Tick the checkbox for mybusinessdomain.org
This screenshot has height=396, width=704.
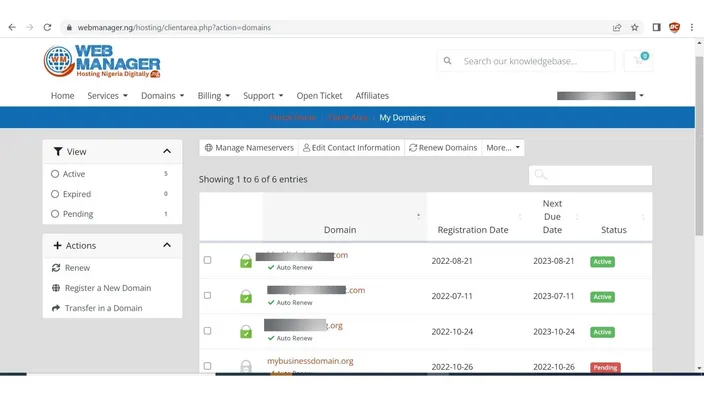point(207,366)
